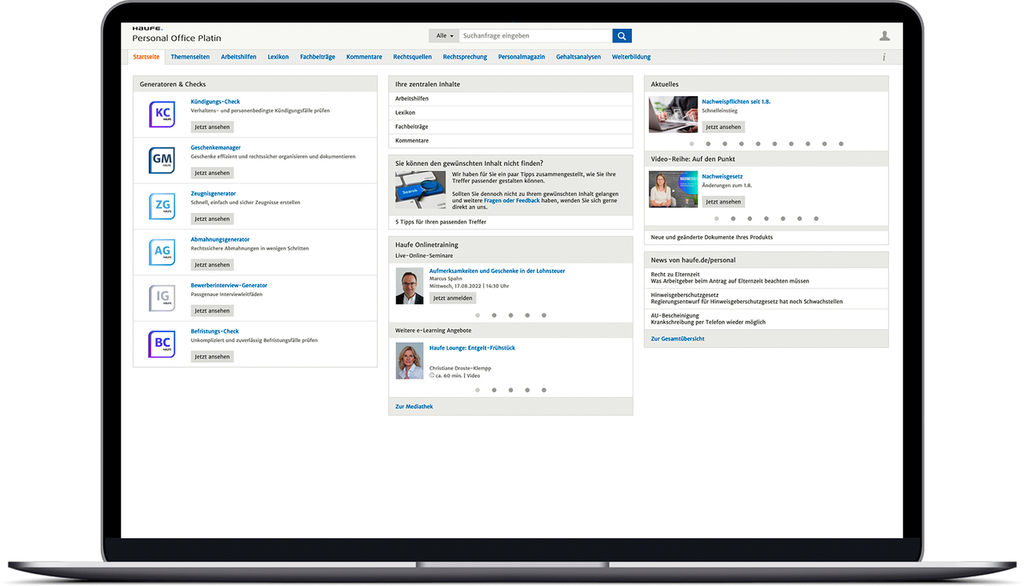The width and height of the screenshot is (1024, 586).
Task: Click 'Jetzt ansehen' under Bewerberinterview-Generator
Action: 212,310
